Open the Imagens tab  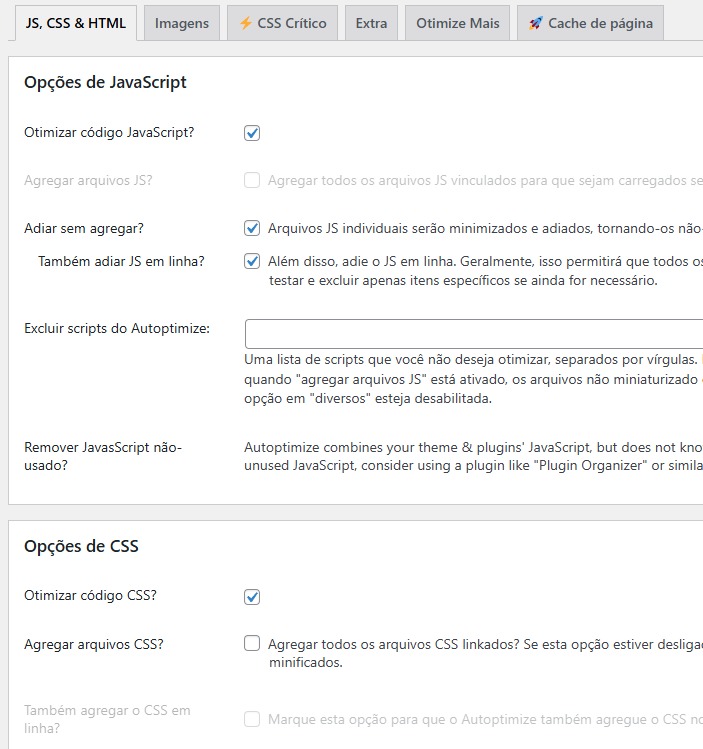[181, 23]
